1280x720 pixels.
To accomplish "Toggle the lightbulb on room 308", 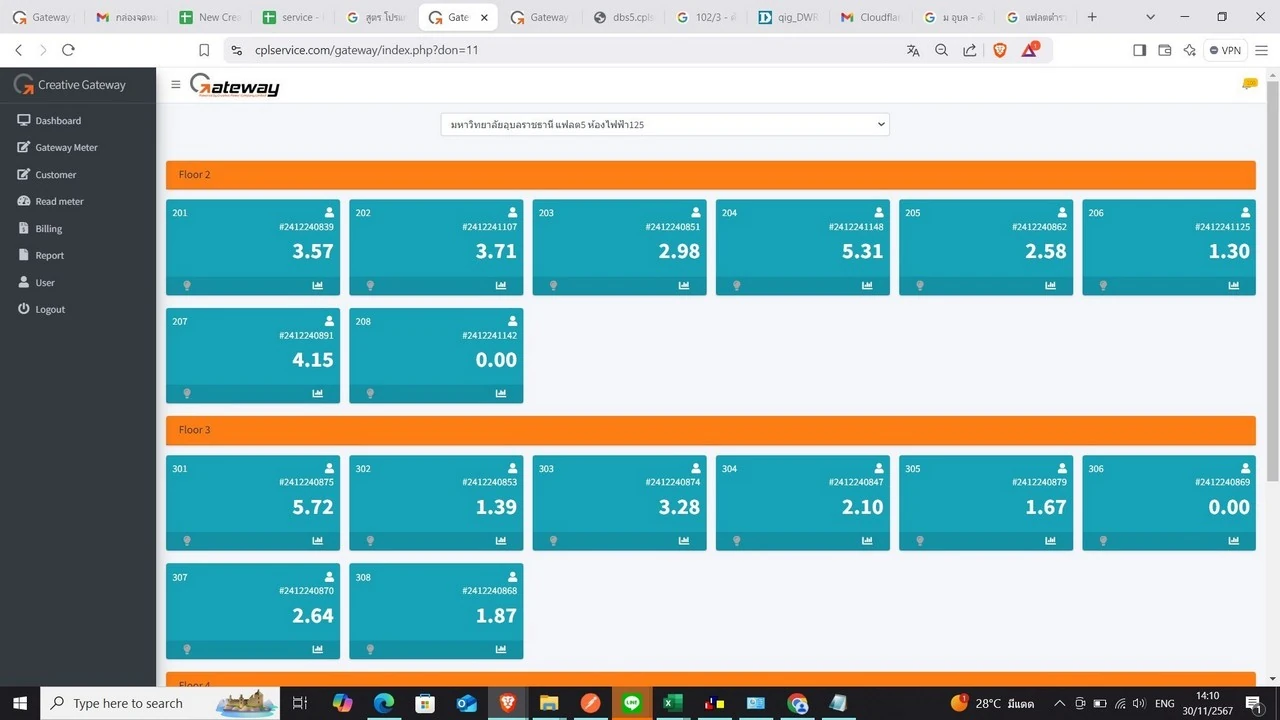I will 370,649.
